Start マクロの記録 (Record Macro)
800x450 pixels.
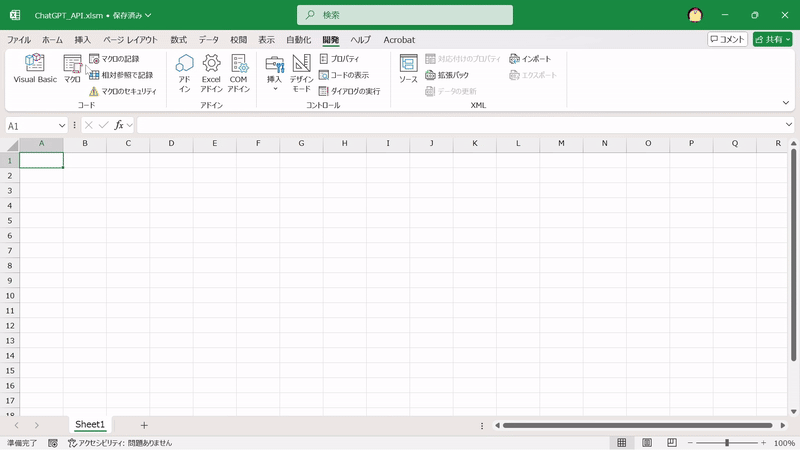120,59
